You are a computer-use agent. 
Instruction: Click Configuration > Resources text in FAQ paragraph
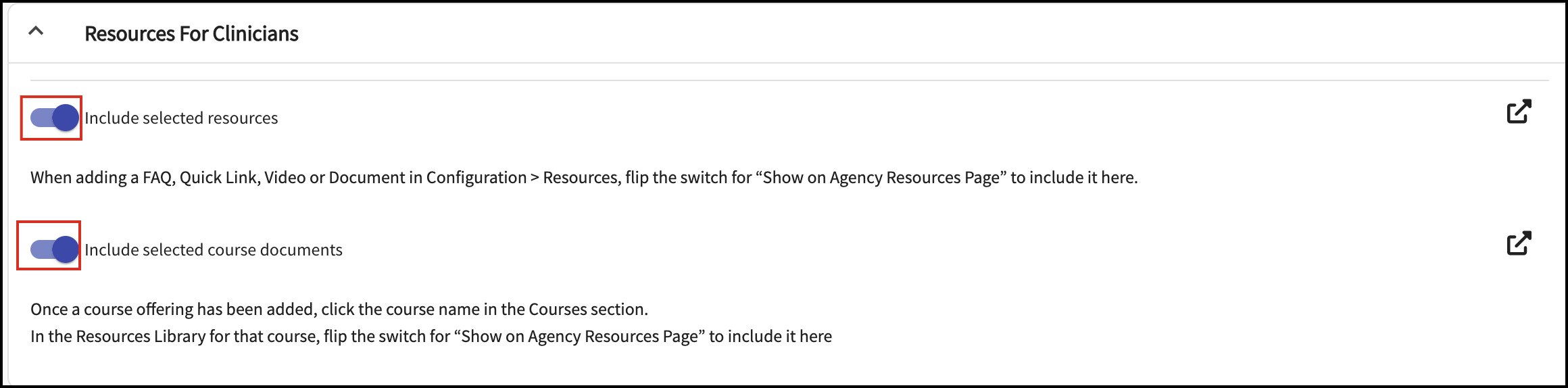pyautogui.click(x=522, y=178)
